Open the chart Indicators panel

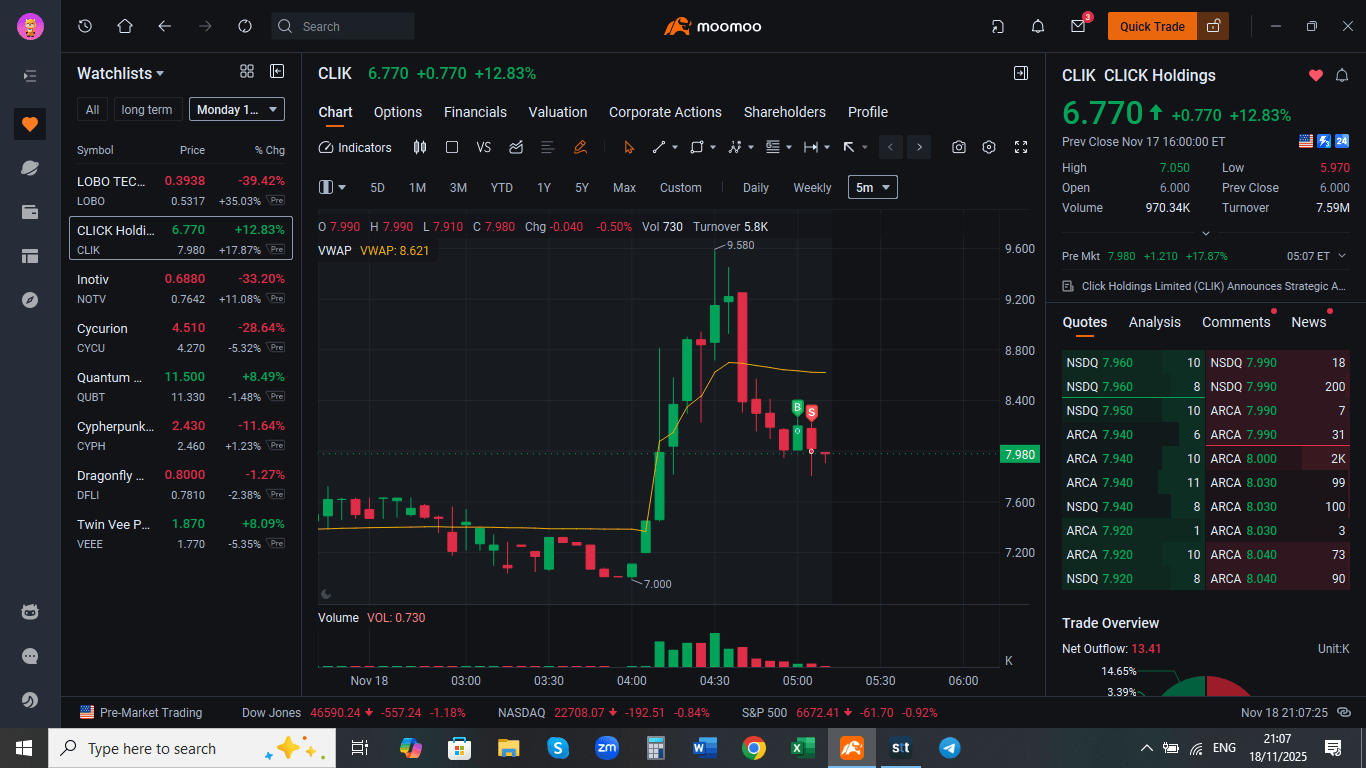click(x=355, y=147)
